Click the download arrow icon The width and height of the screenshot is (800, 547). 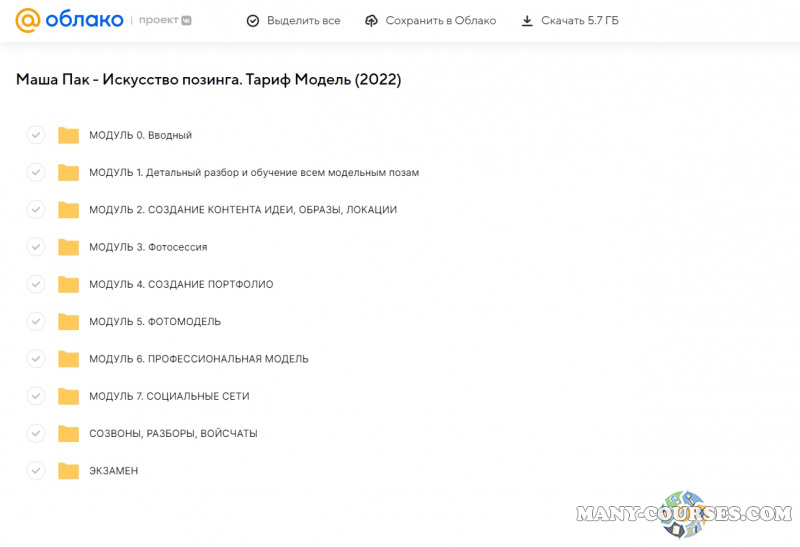[x=527, y=21]
